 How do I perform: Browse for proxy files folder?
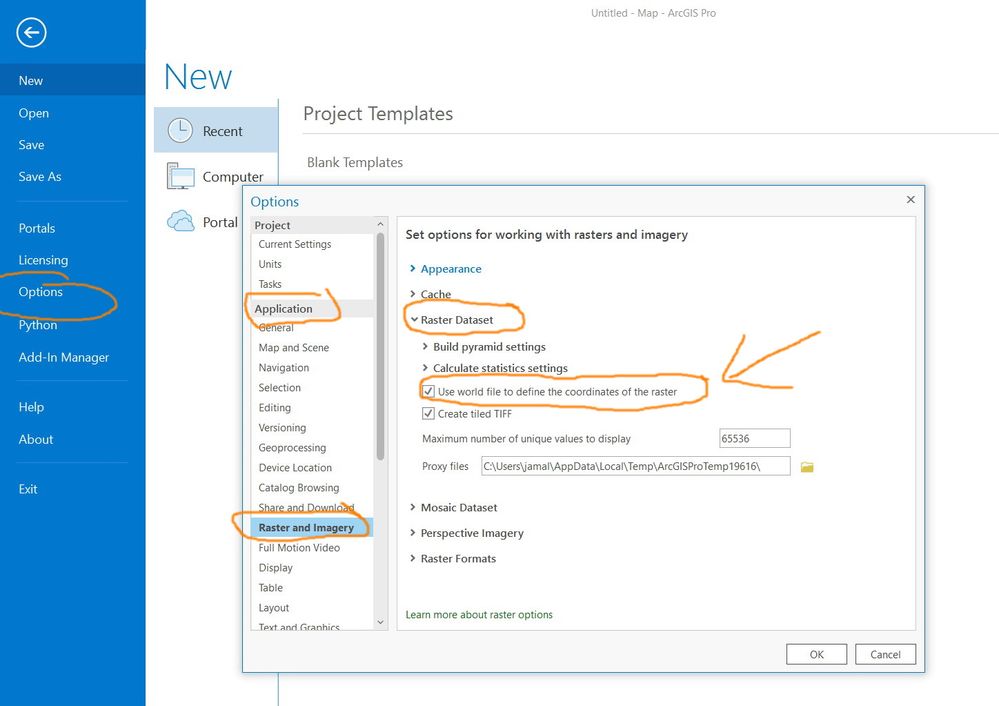coord(807,467)
